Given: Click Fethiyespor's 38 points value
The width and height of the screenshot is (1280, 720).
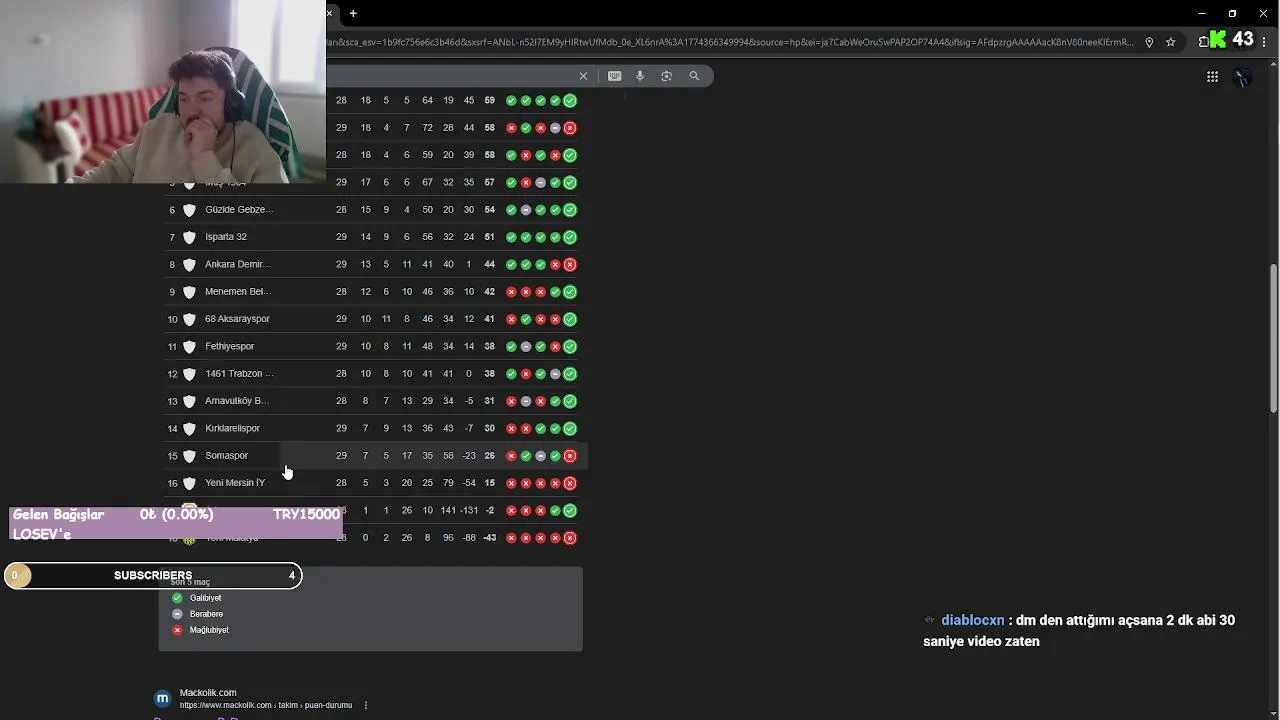Looking at the screenshot, I should (x=489, y=346).
